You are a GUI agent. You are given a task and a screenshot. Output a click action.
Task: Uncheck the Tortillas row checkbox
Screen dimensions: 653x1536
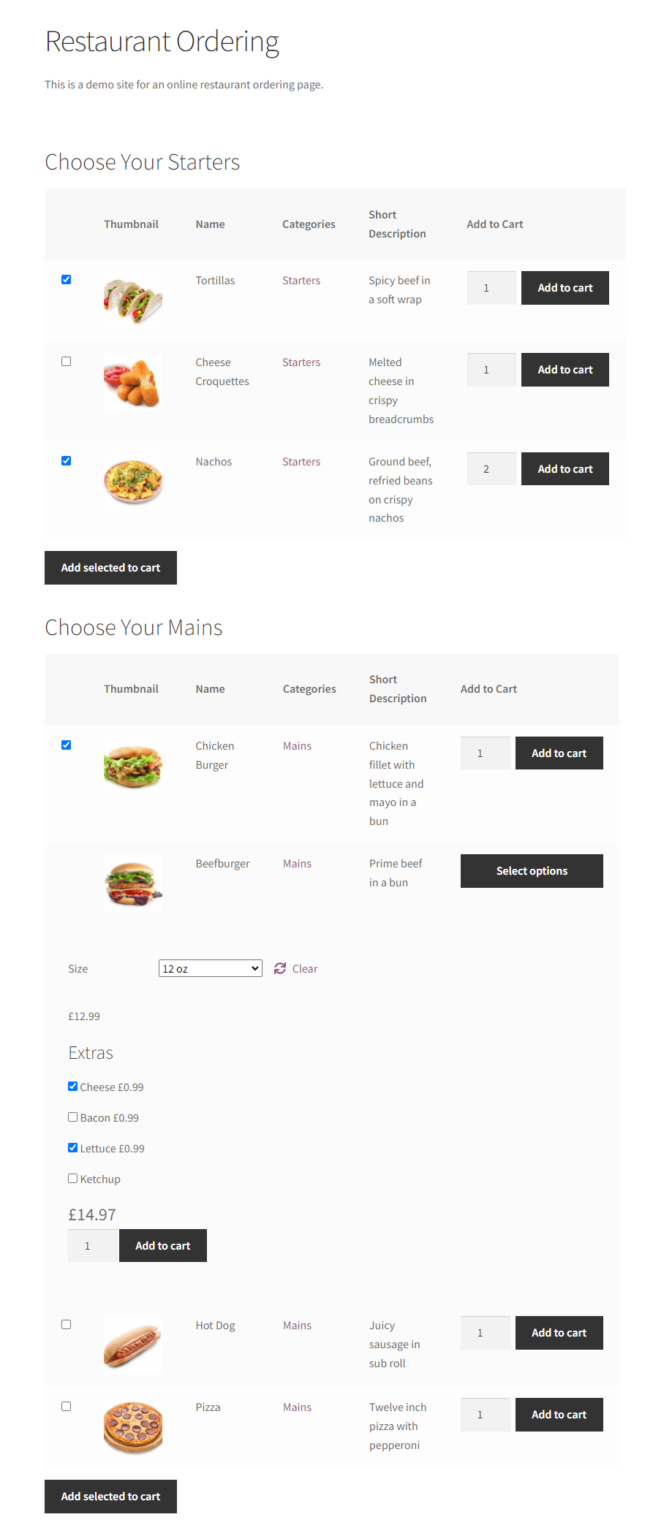66,279
